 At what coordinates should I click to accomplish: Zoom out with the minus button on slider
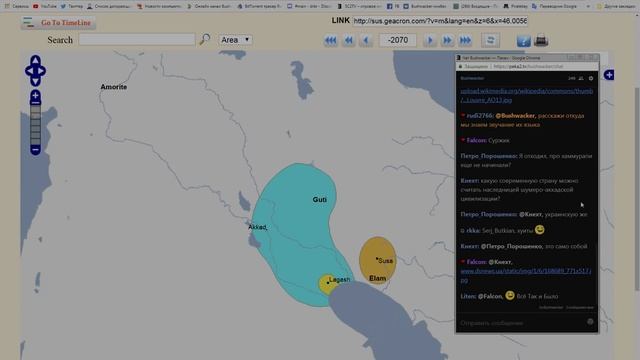click(x=36, y=150)
